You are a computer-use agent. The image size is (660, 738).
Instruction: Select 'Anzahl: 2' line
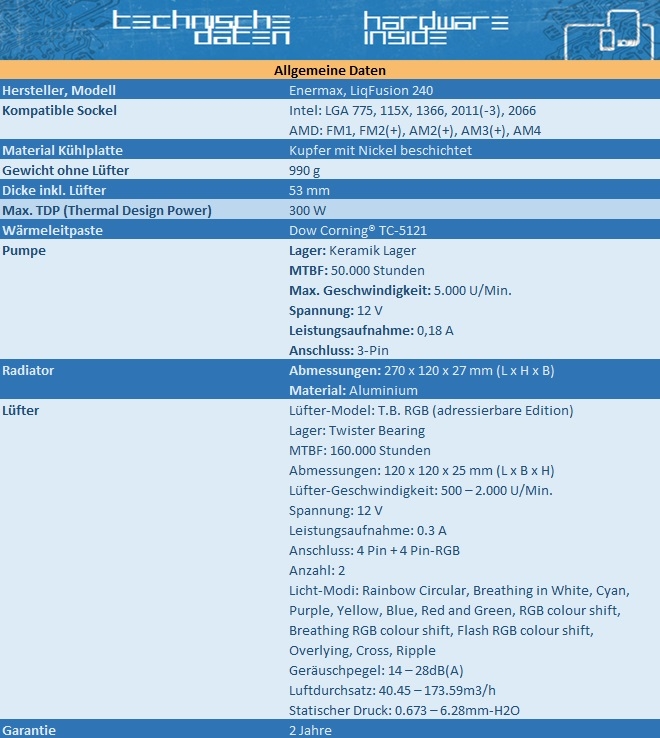coord(317,570)
